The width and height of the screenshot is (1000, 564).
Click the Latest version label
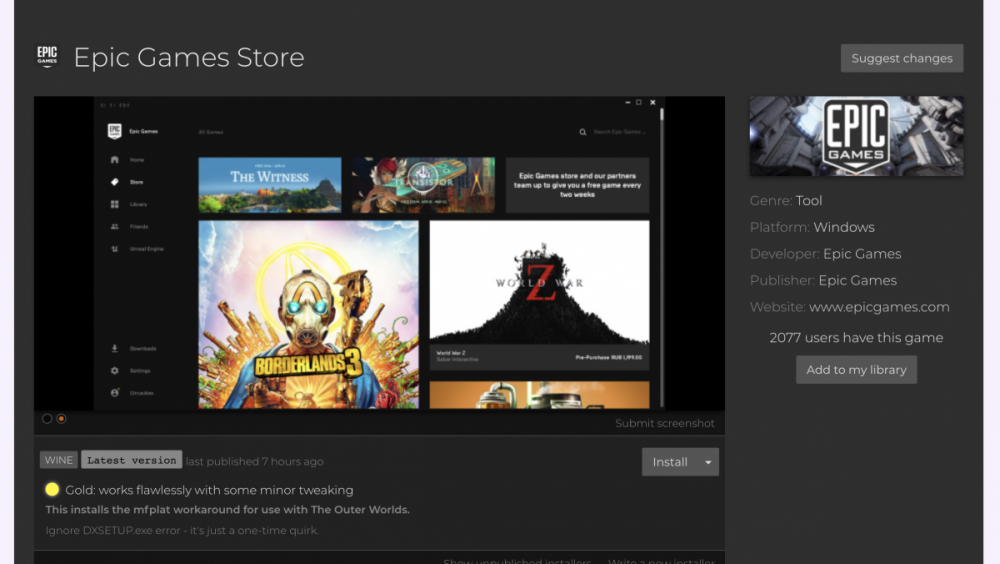click(x=131, y=460)
